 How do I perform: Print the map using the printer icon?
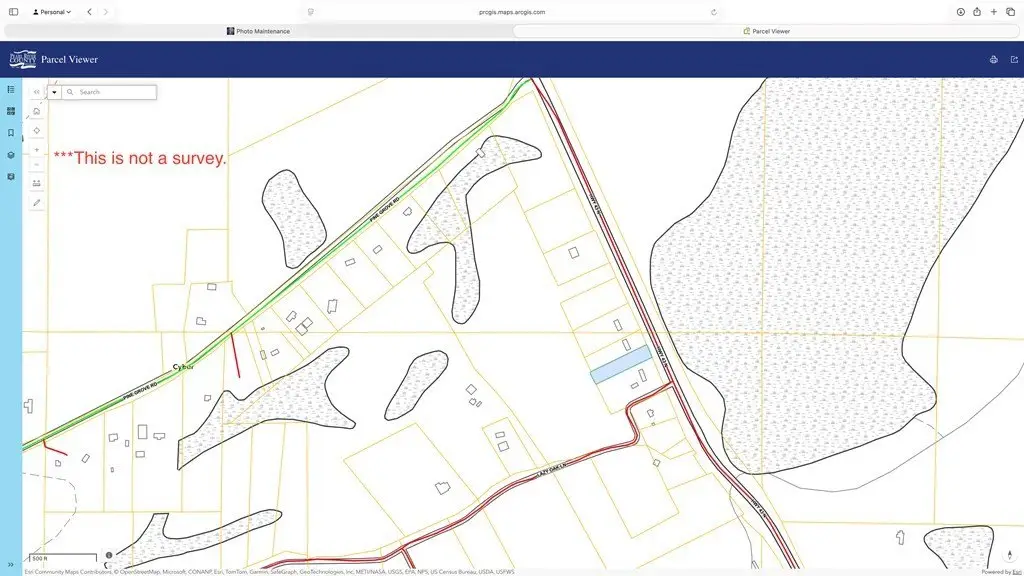click(993, 60)
